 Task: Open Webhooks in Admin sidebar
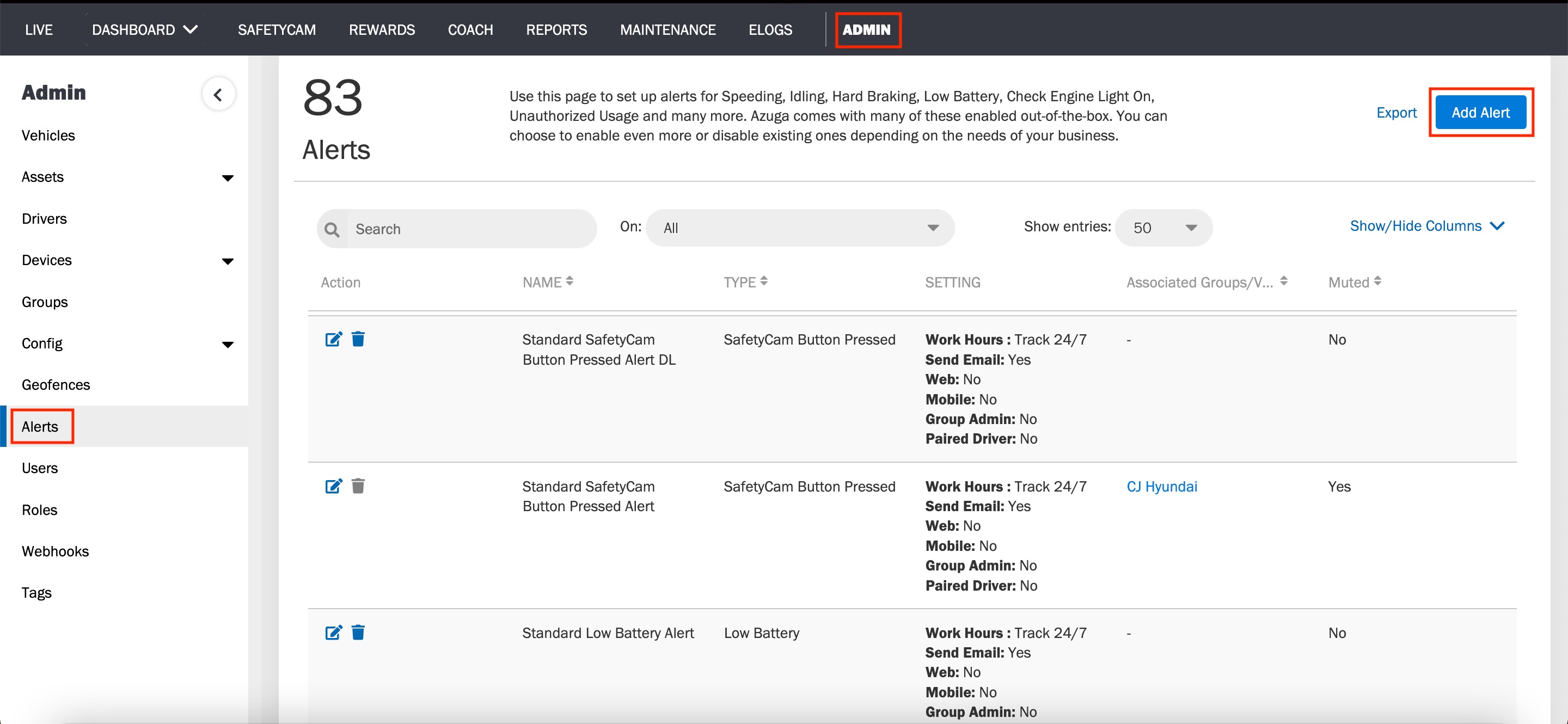pos(55,551)
